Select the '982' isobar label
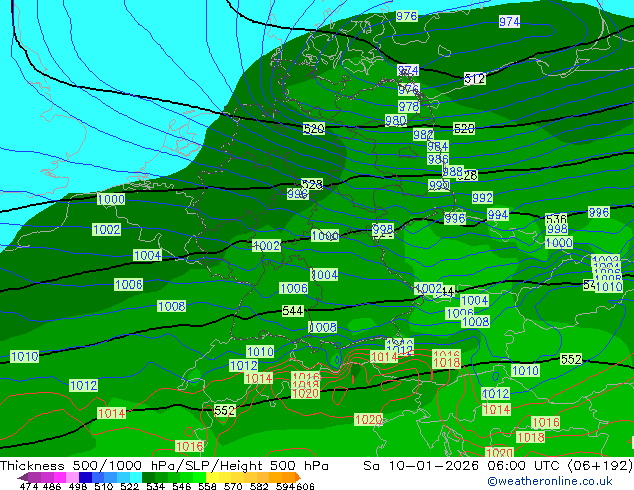Screen dimensions: 634x490 (423, 134)
